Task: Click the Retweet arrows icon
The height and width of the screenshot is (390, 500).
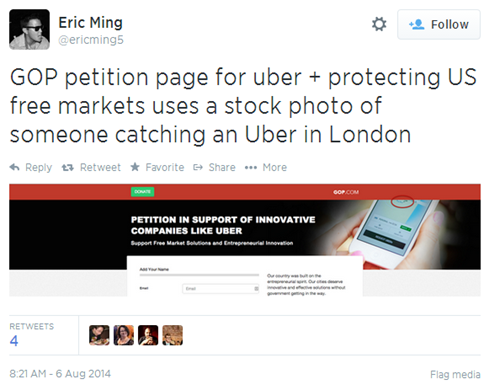Action: pos(68,167)
